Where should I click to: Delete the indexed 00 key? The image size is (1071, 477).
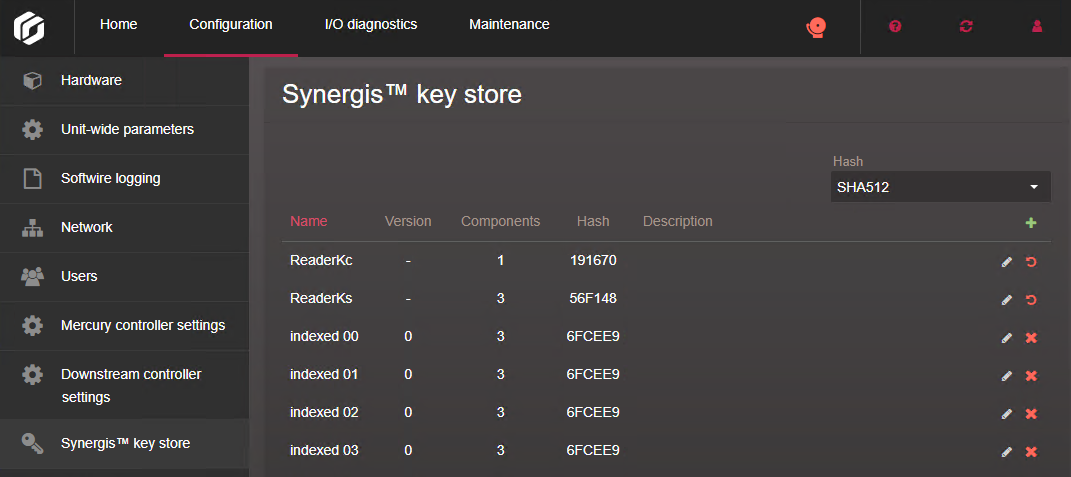click(x=1031, y=338)
